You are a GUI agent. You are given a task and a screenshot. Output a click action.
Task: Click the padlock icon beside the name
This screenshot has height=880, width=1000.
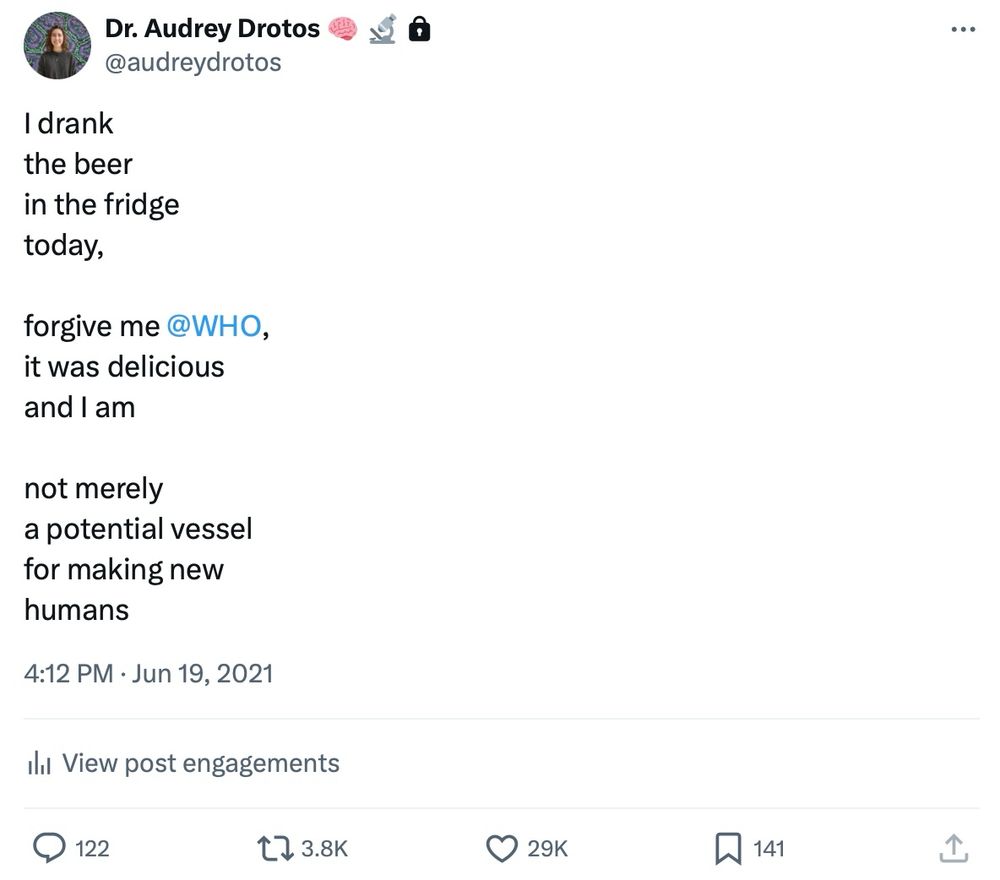tap(421, 30)
